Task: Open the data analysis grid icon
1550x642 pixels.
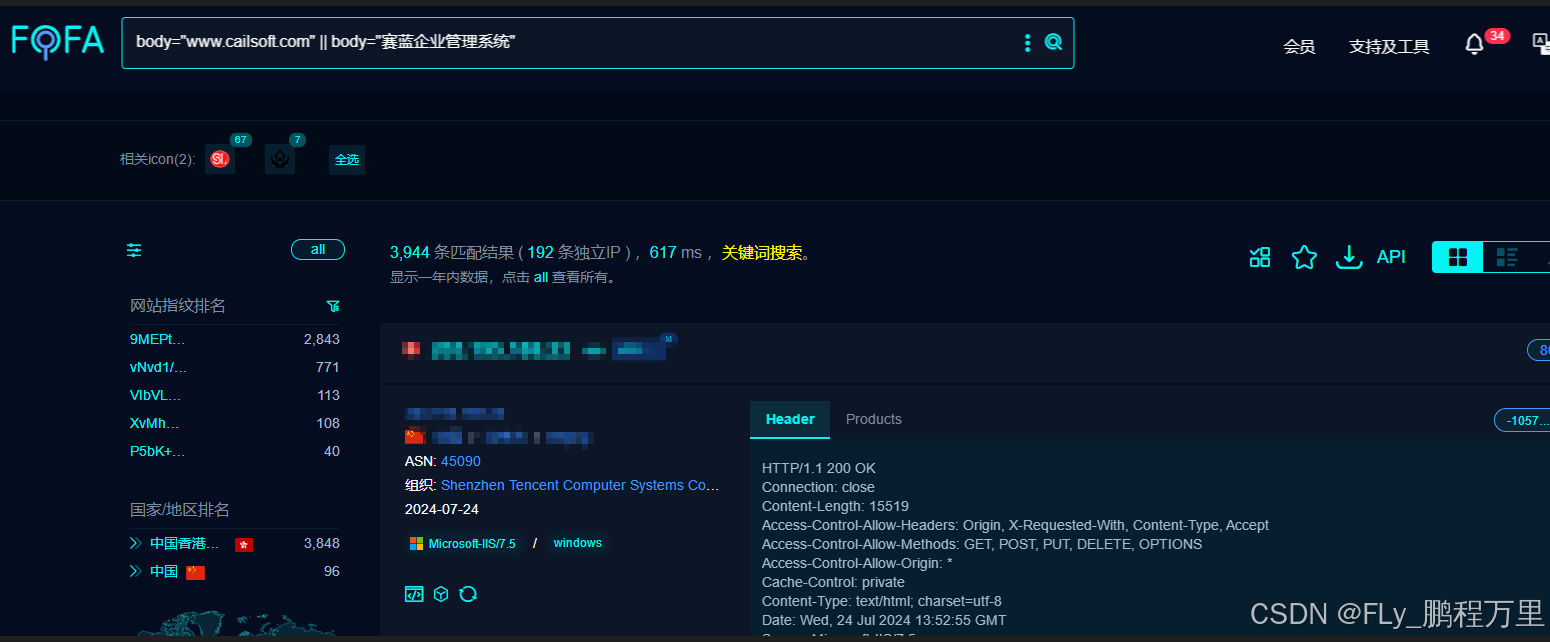Action: pyautogui.click(x=1260, y=257)
